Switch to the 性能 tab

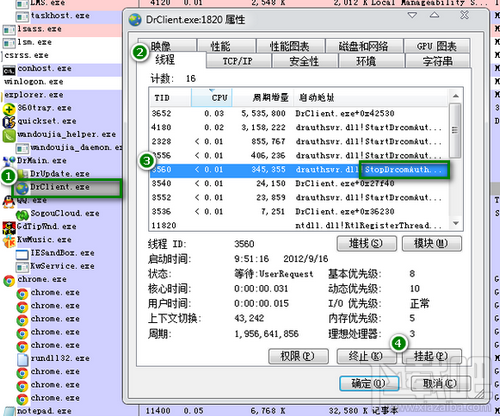pos(226,46)
